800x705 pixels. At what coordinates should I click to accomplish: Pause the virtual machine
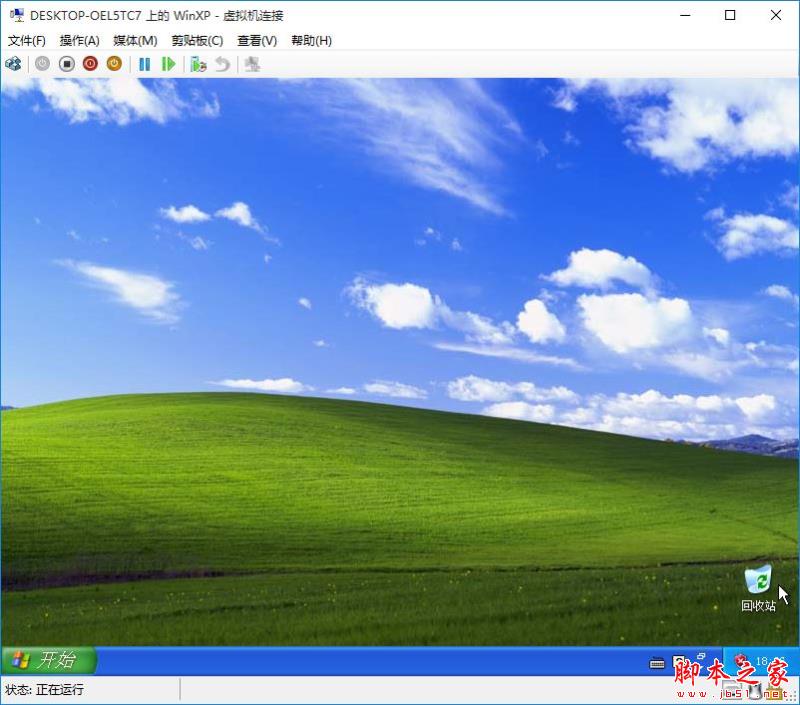pyautogui.click(x=145, y=64)
